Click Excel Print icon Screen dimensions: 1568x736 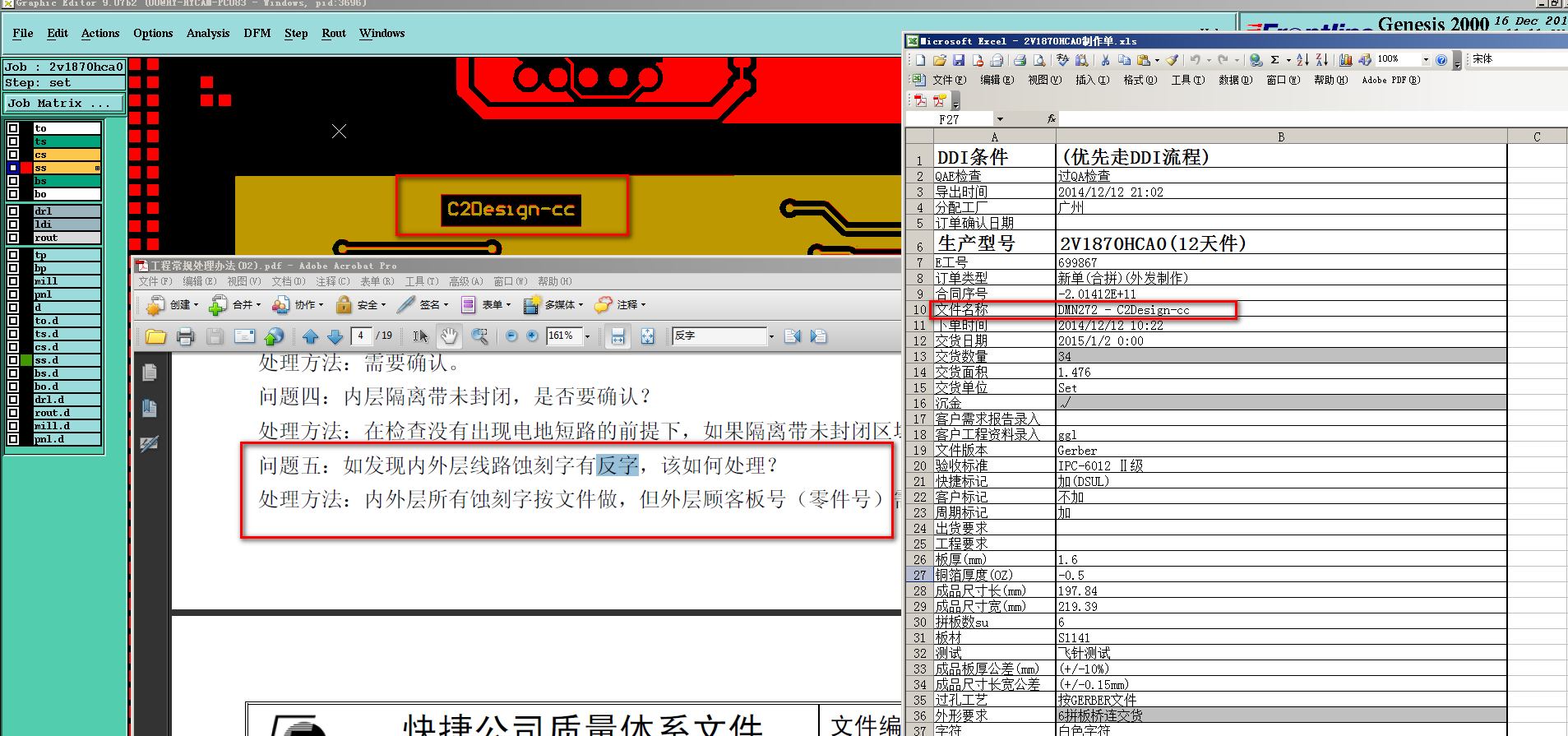(1020, 60)
